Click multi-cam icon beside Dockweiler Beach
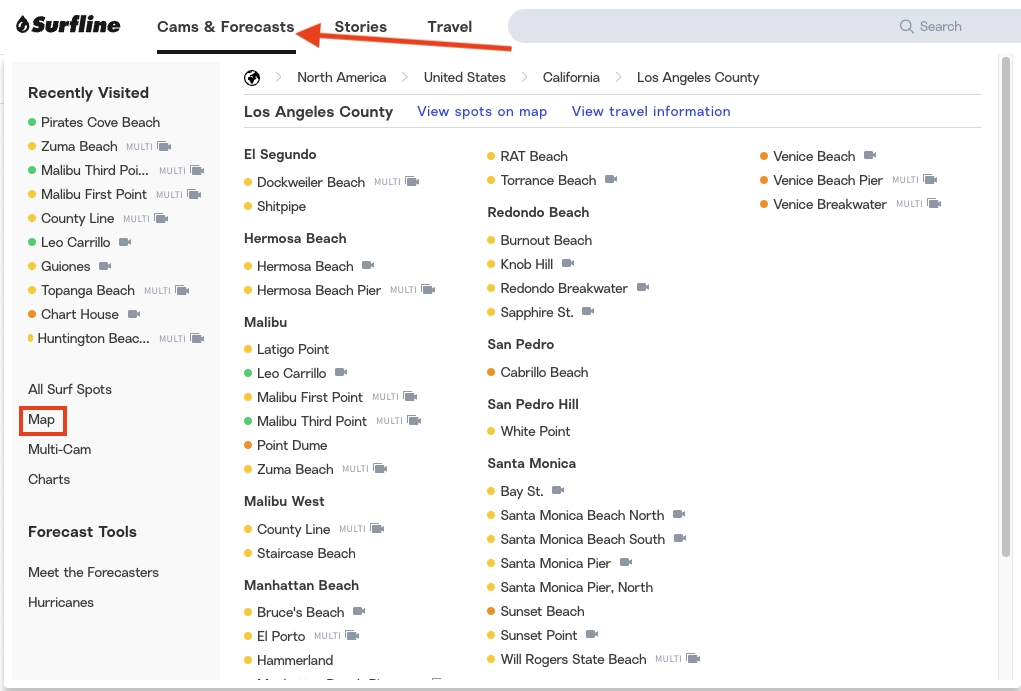 coord(412,182)
